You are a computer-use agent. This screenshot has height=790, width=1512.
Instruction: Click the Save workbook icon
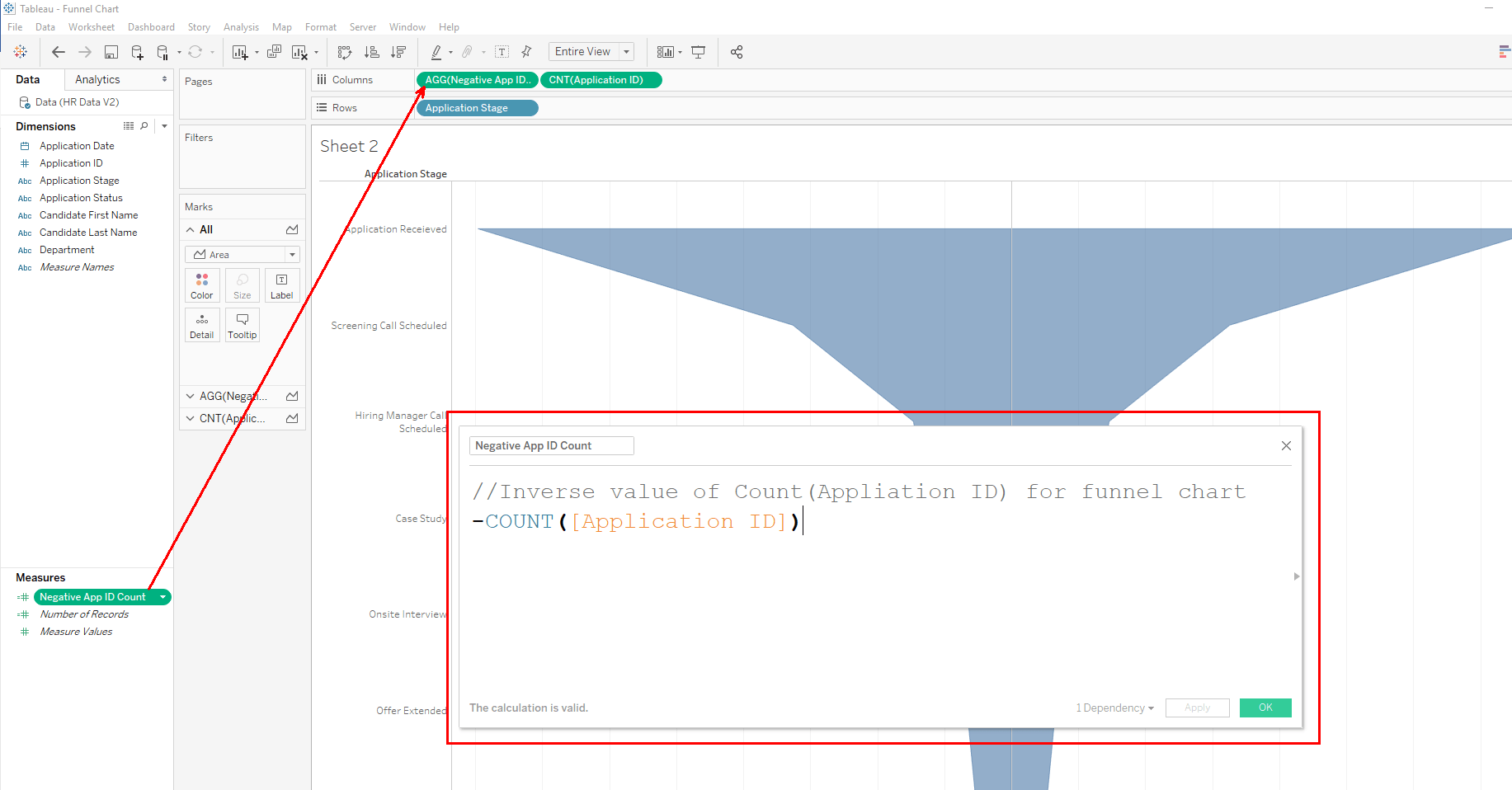[111, 51]
